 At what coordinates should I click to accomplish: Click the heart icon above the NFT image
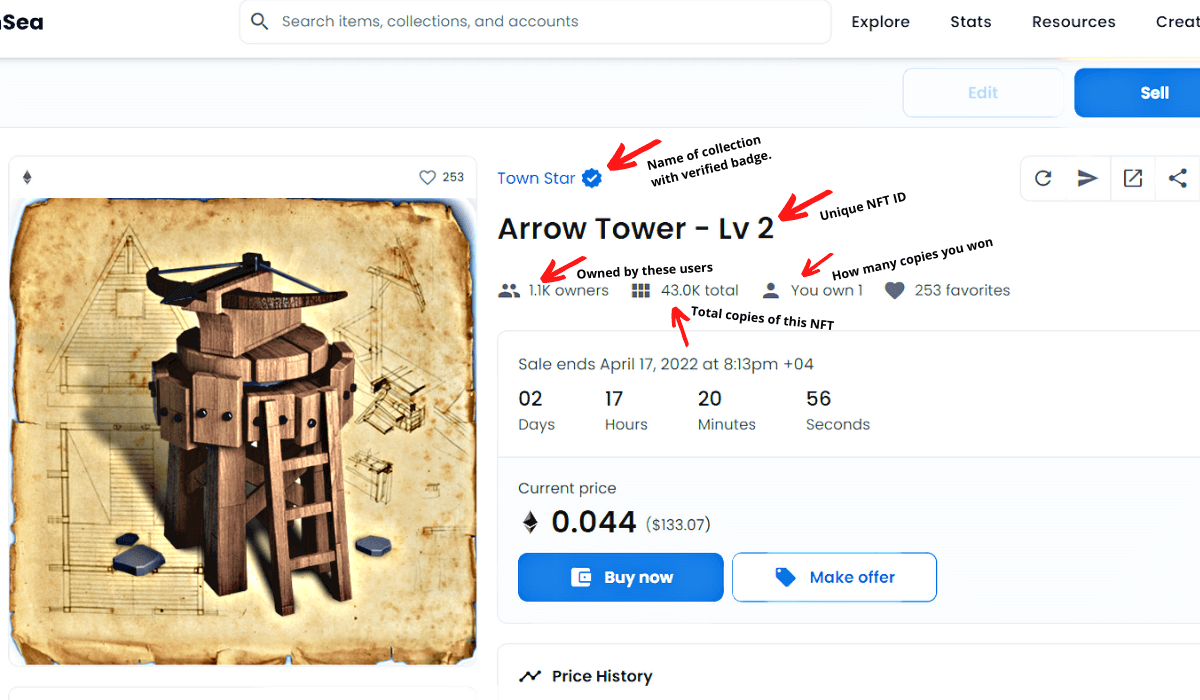tap(427, 177)
